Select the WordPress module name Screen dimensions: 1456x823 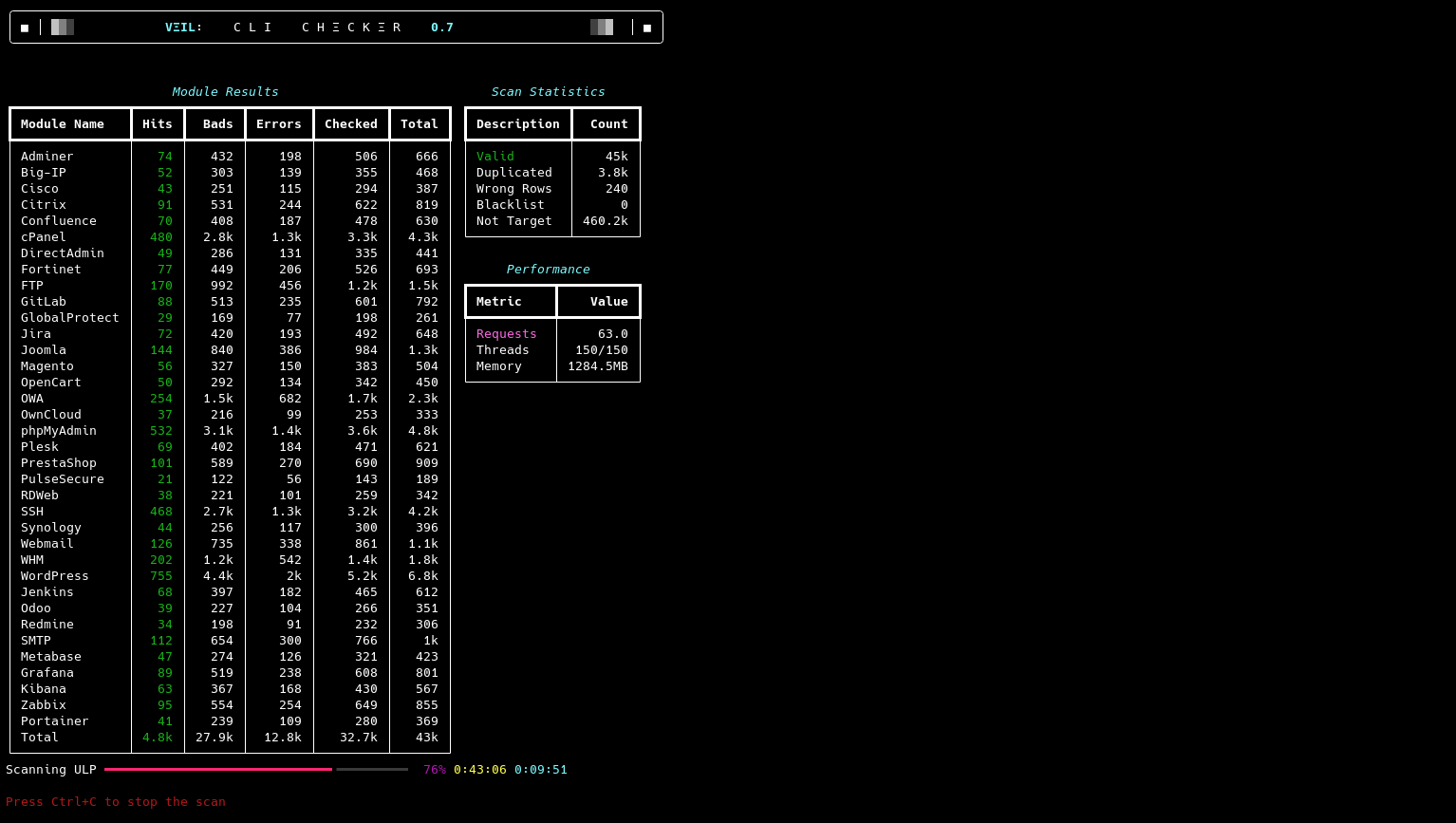tap(55, 576)
